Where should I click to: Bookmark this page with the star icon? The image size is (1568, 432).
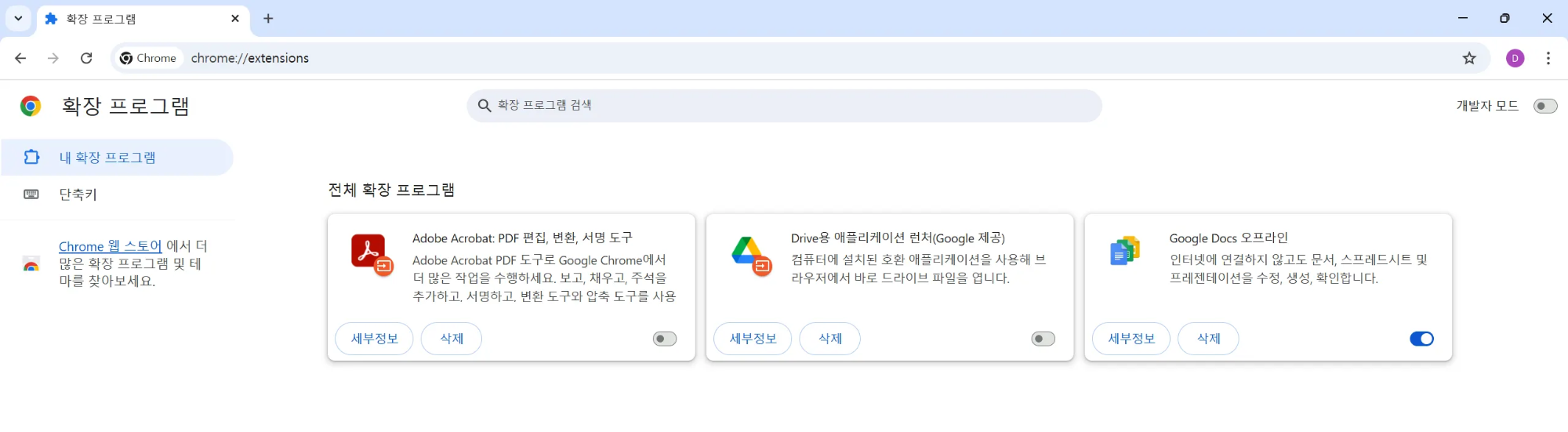1469,58
